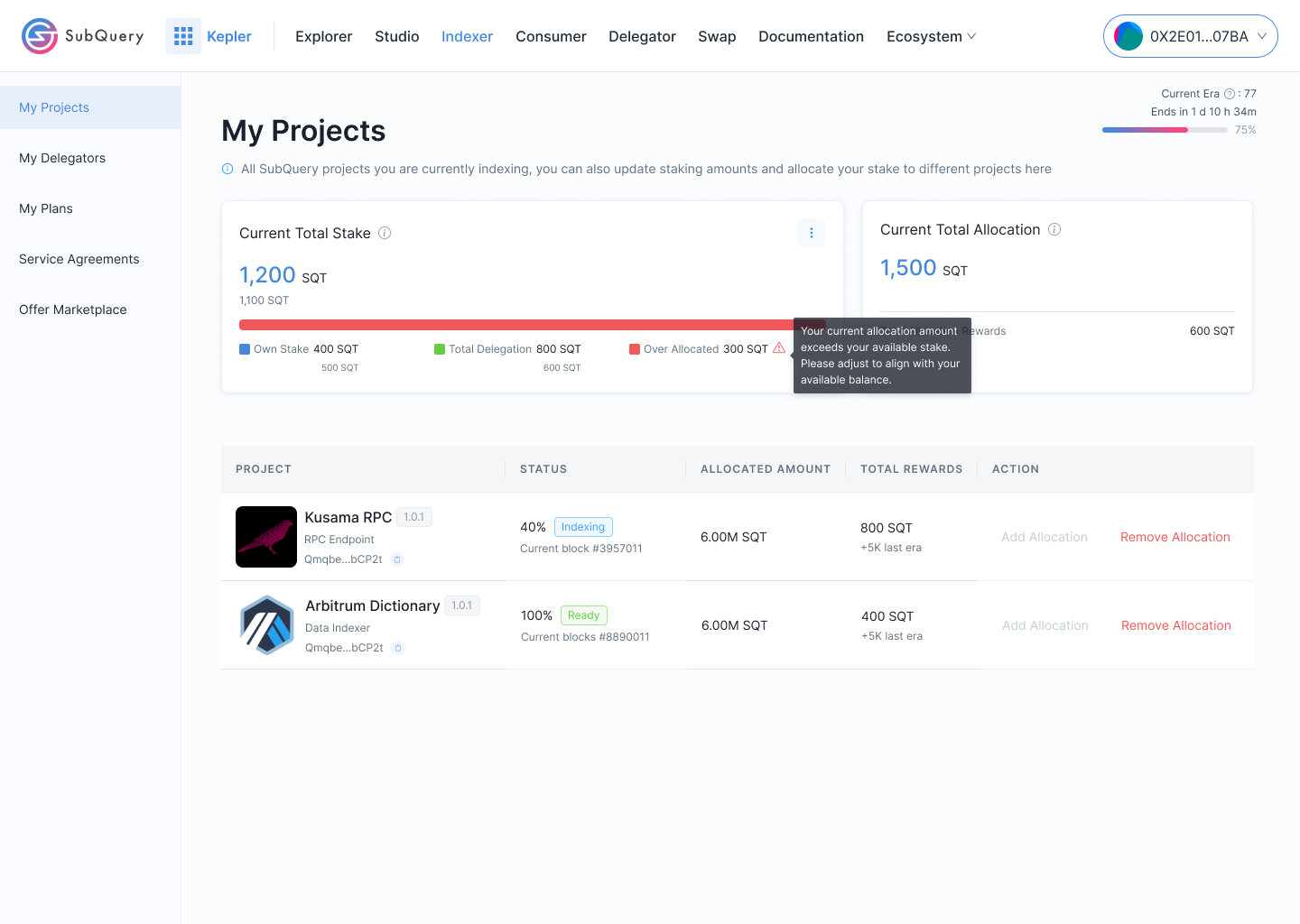The width and height of the screenshot is (1300, 924).
Task: Open the Studio tab
Action: 397,36
